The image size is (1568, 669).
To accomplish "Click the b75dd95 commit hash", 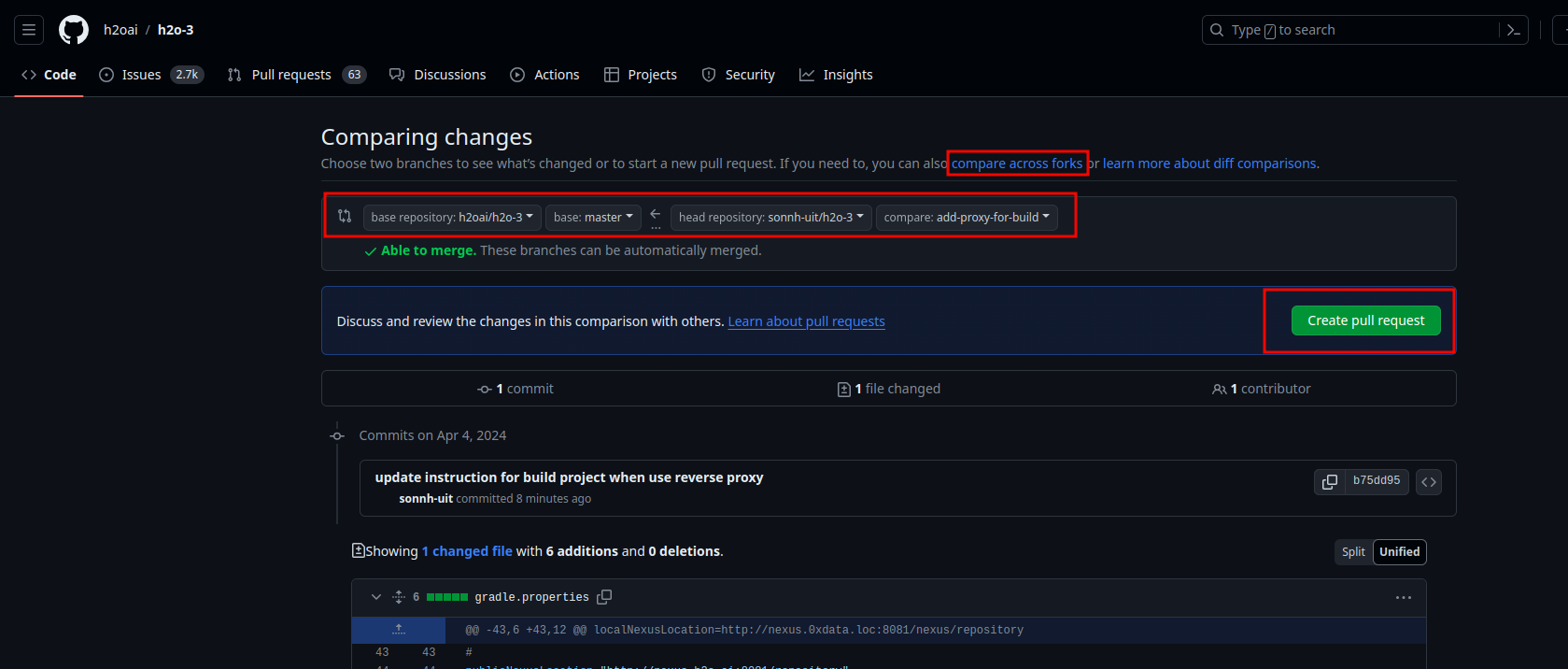I will [x=1377, y=481].
